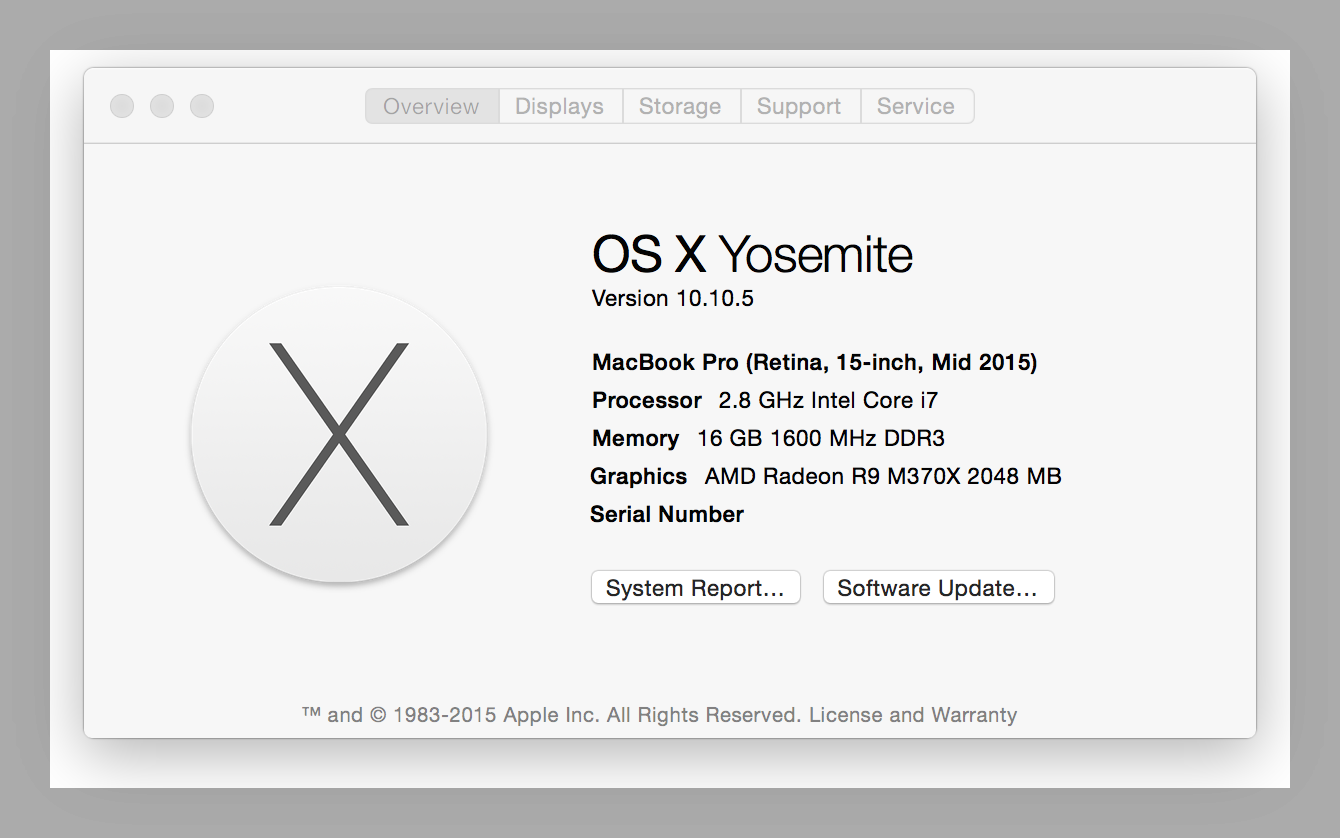Select the MacBook Pro model name line
The width and height of the screenshot is (1340, 838).
tap(815, 362)
